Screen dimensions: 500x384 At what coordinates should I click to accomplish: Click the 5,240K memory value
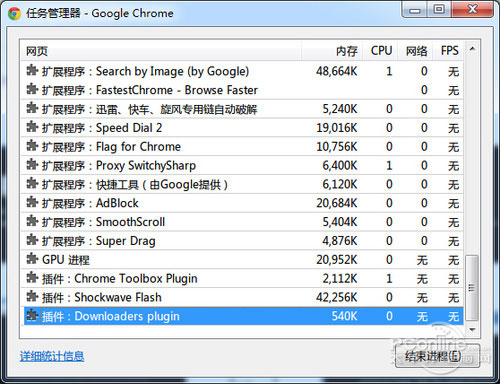(x=340, y=109)
